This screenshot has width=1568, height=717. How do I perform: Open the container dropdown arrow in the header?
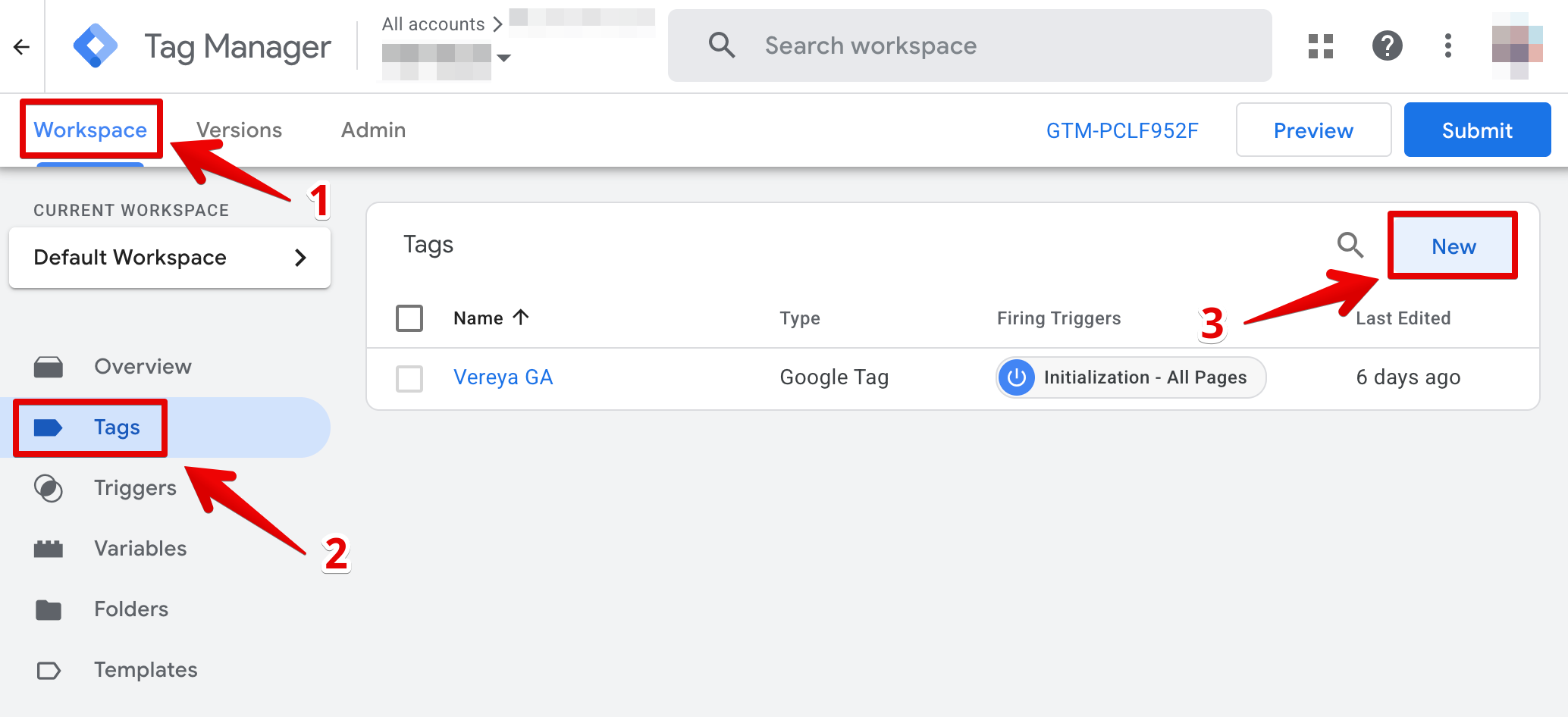503,58
